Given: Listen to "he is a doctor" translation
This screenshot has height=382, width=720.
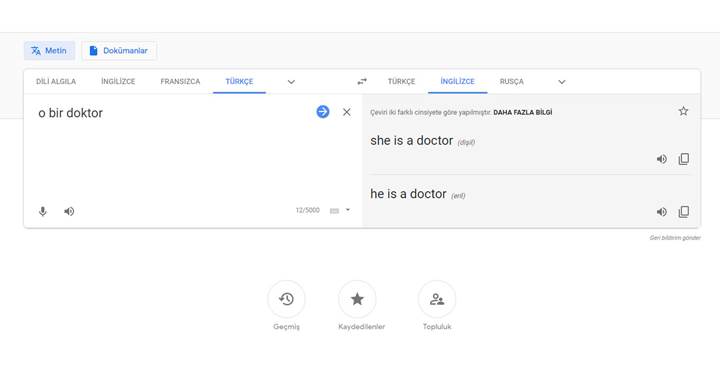Looking at the screenshot, I should [x=661, y=212].
